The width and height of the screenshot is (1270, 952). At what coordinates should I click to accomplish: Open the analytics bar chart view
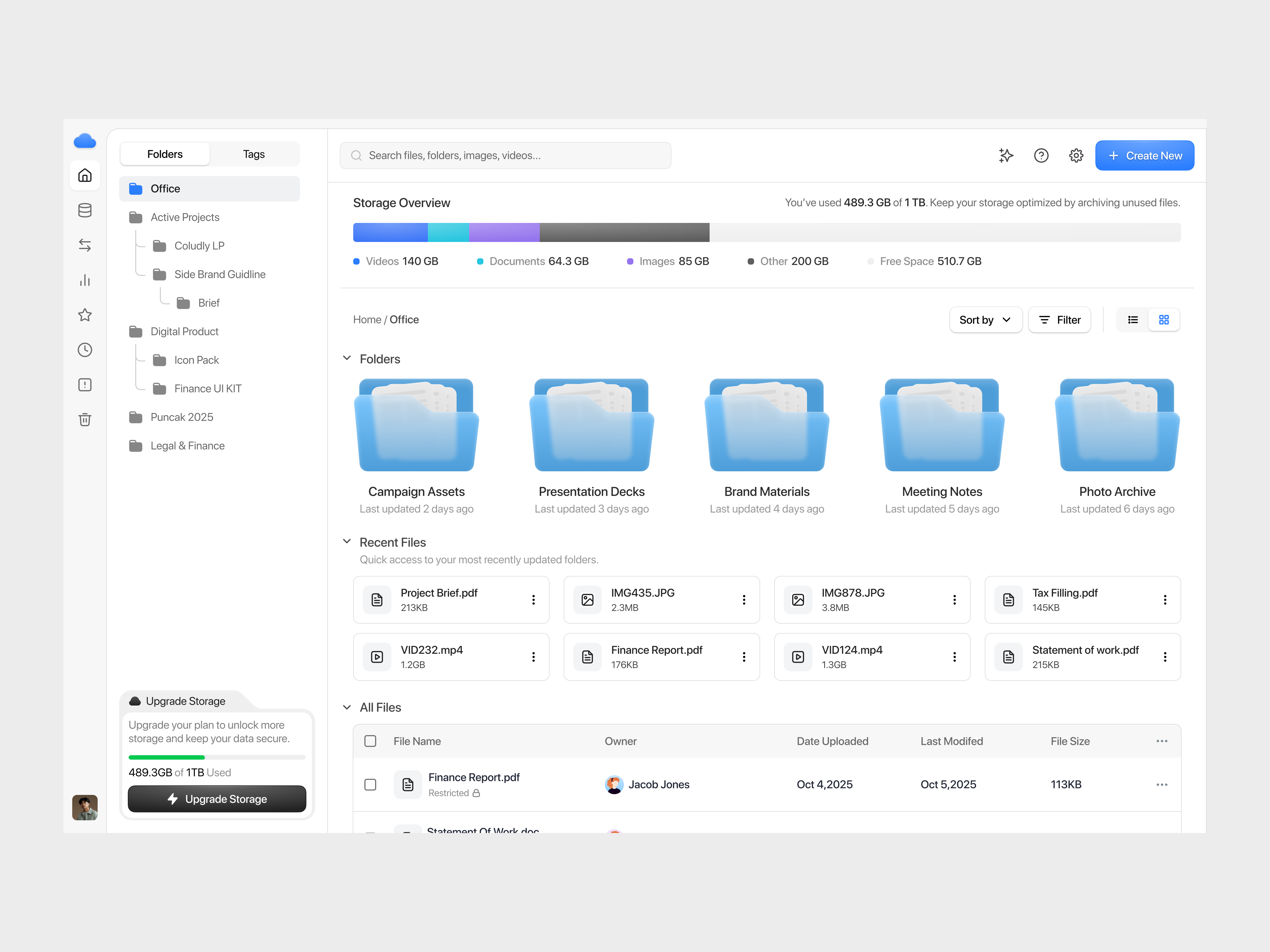click(x=85, y=280)
